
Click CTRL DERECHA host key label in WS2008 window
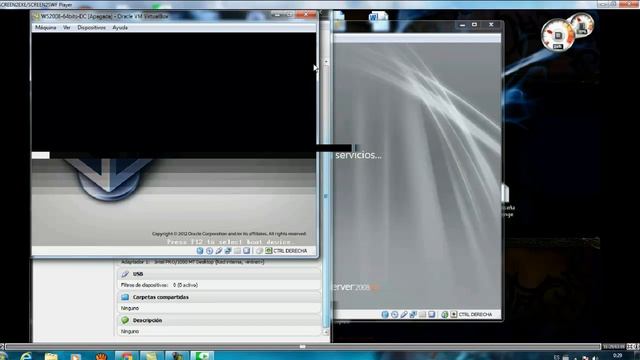point(290,251)
